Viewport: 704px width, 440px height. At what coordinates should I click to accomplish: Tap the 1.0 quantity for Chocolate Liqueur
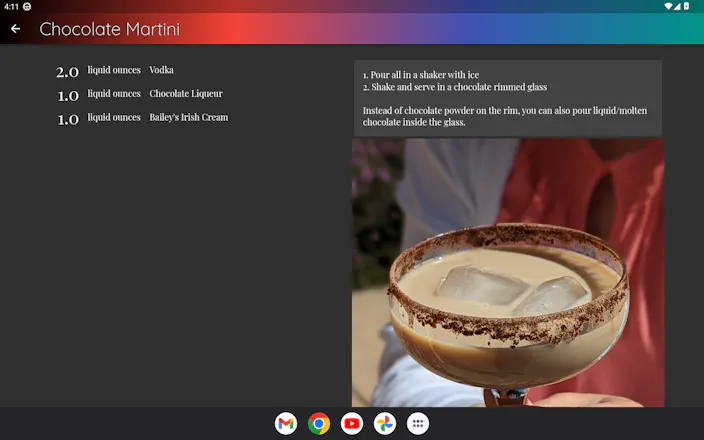coord(68,96)
